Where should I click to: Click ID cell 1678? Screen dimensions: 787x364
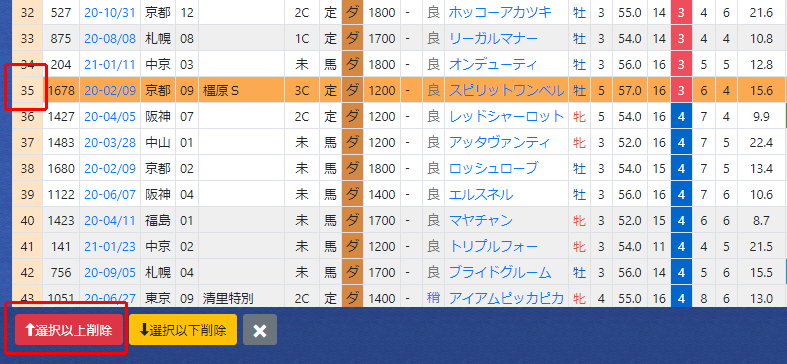coord(61,90)
